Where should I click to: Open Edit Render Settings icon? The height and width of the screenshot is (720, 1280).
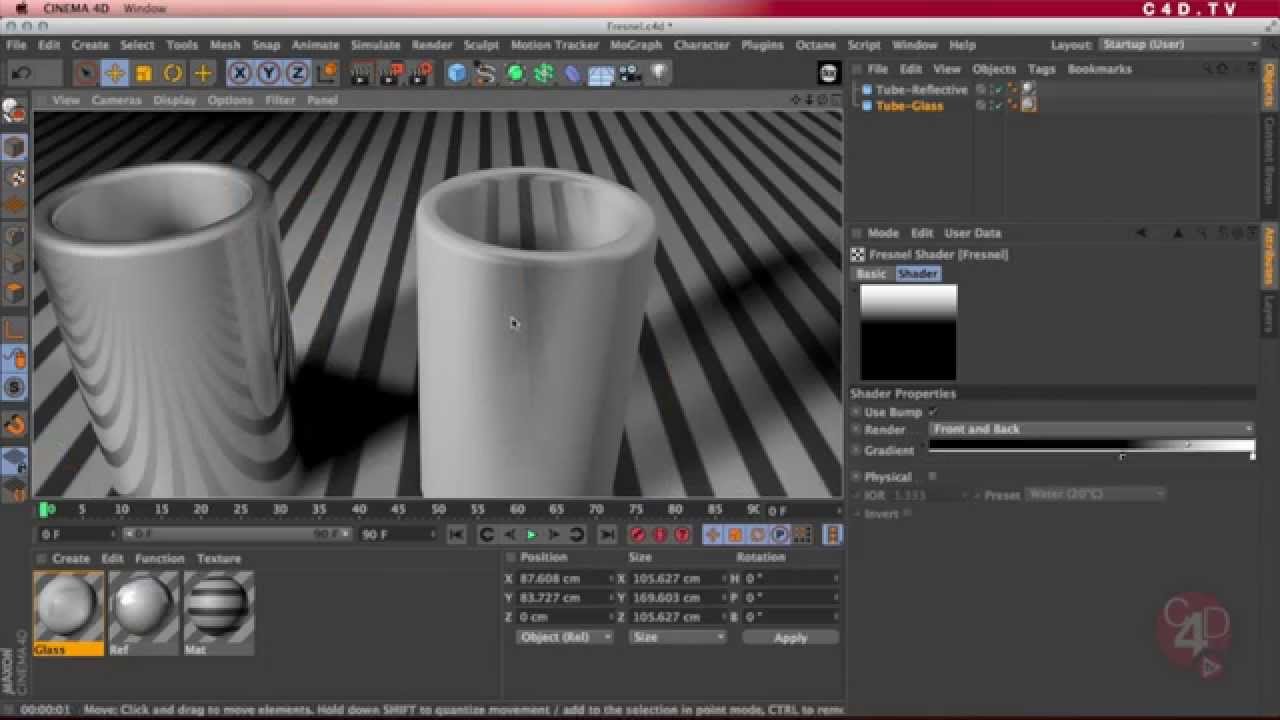(422, 73)
